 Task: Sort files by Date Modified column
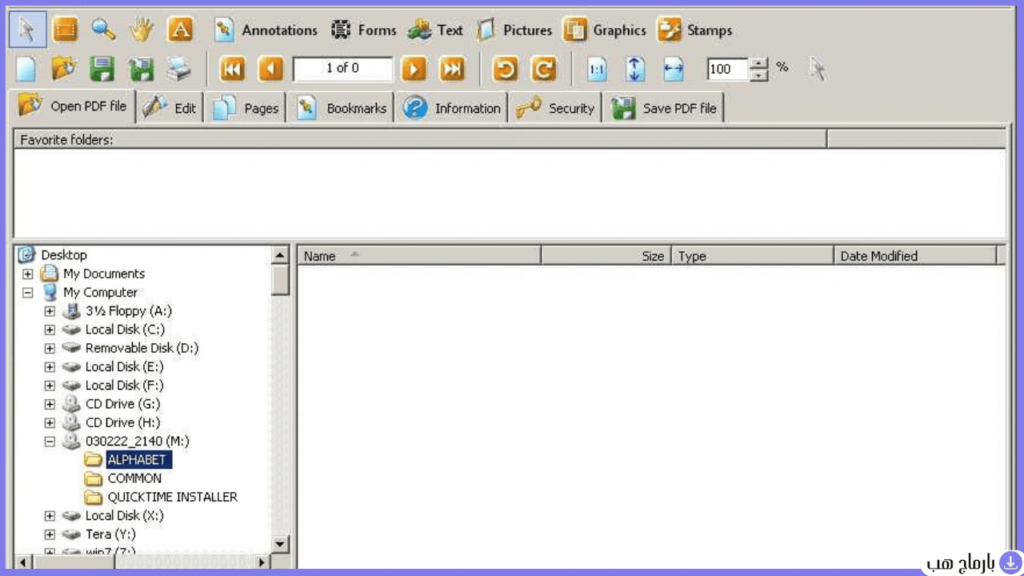[916, 255]
